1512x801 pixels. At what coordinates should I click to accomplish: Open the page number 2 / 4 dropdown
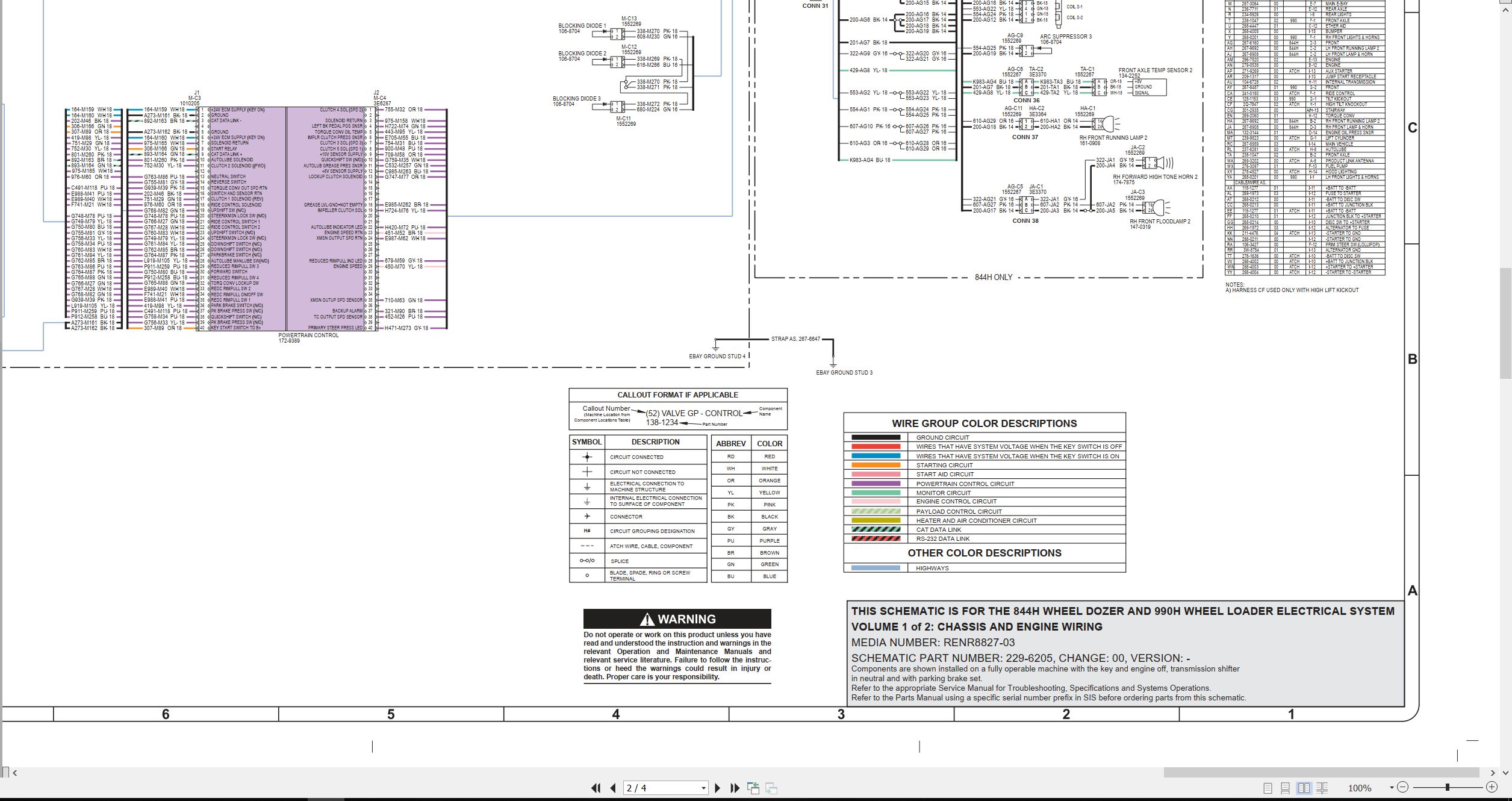tap(703, 788)
